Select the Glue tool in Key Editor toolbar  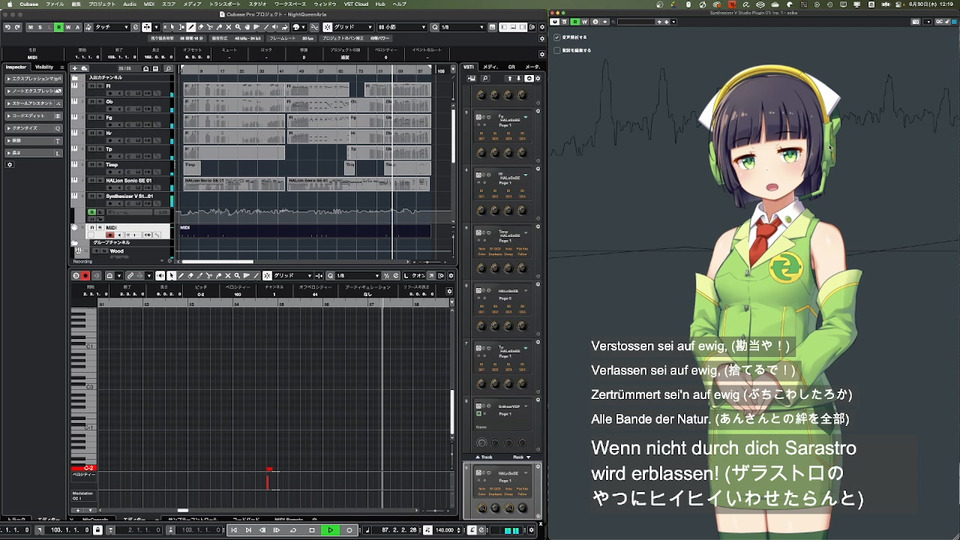[x=219, y=276]
